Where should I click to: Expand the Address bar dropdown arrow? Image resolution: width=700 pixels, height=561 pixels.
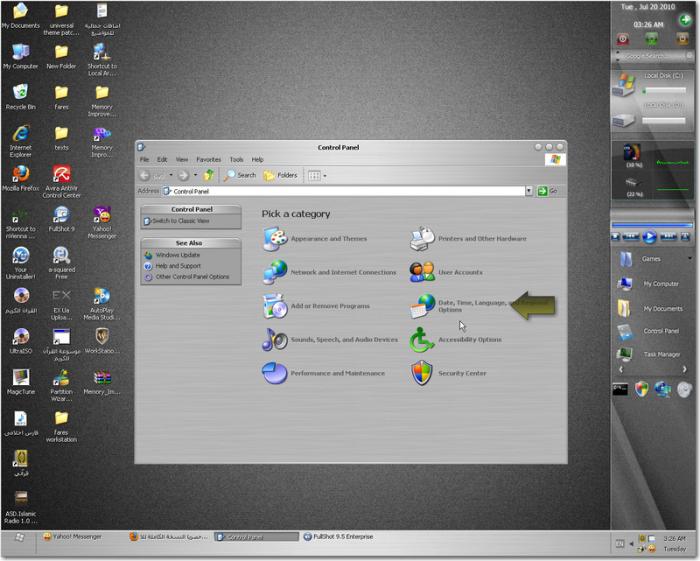click(528, 191)
